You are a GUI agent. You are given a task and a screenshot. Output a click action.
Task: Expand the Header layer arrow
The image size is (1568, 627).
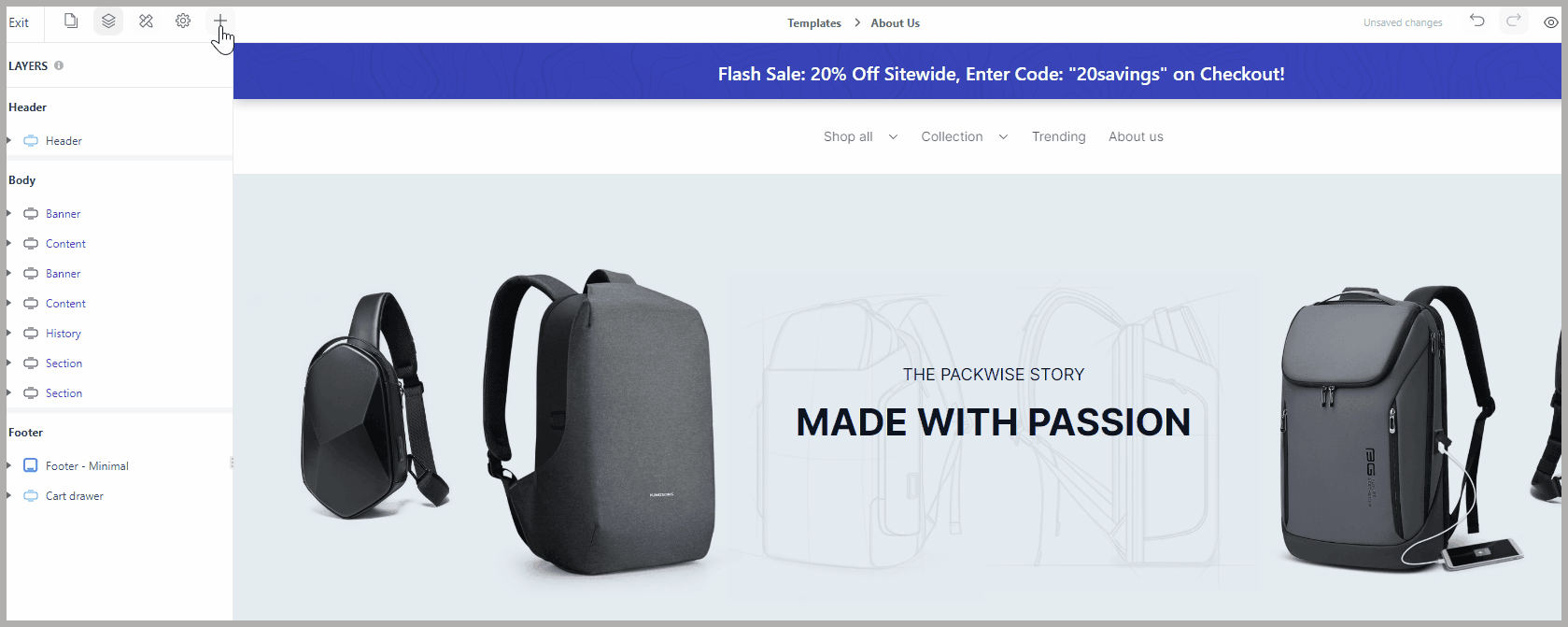[x=9, y=140]
